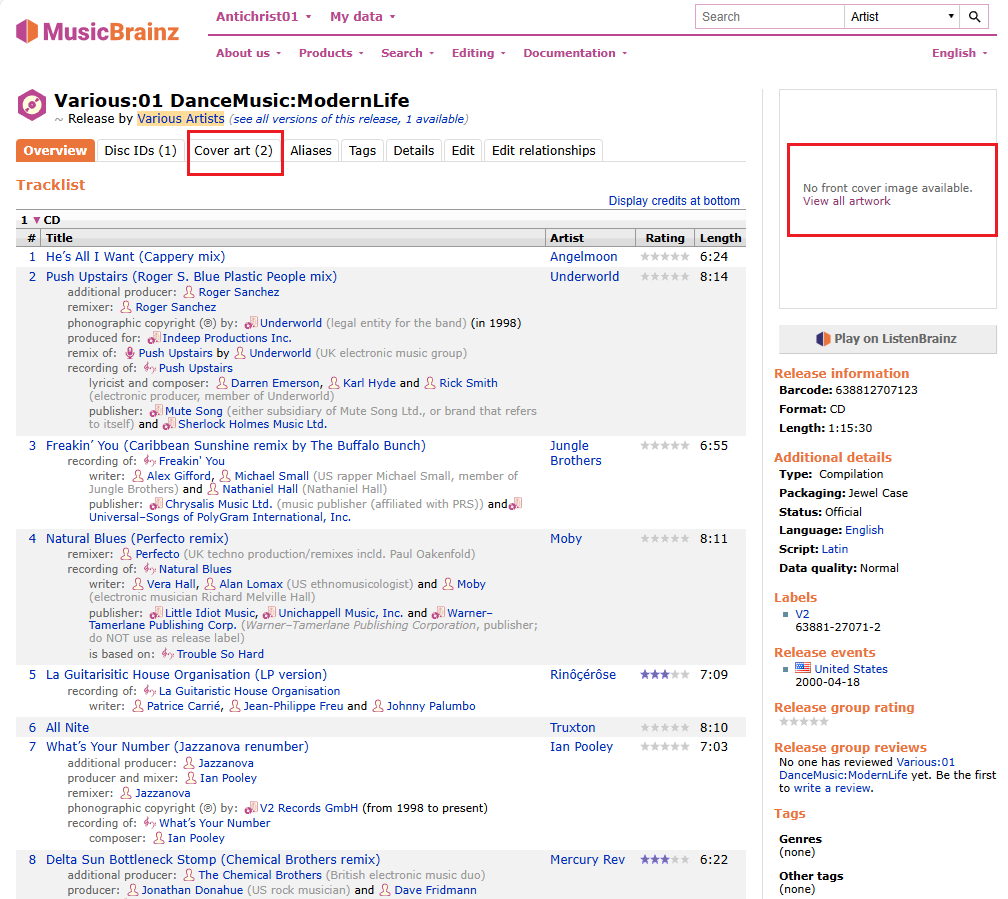Open the Antichrist01 account dropdown
The image size is (1008, 899).
tap(264, 17)
